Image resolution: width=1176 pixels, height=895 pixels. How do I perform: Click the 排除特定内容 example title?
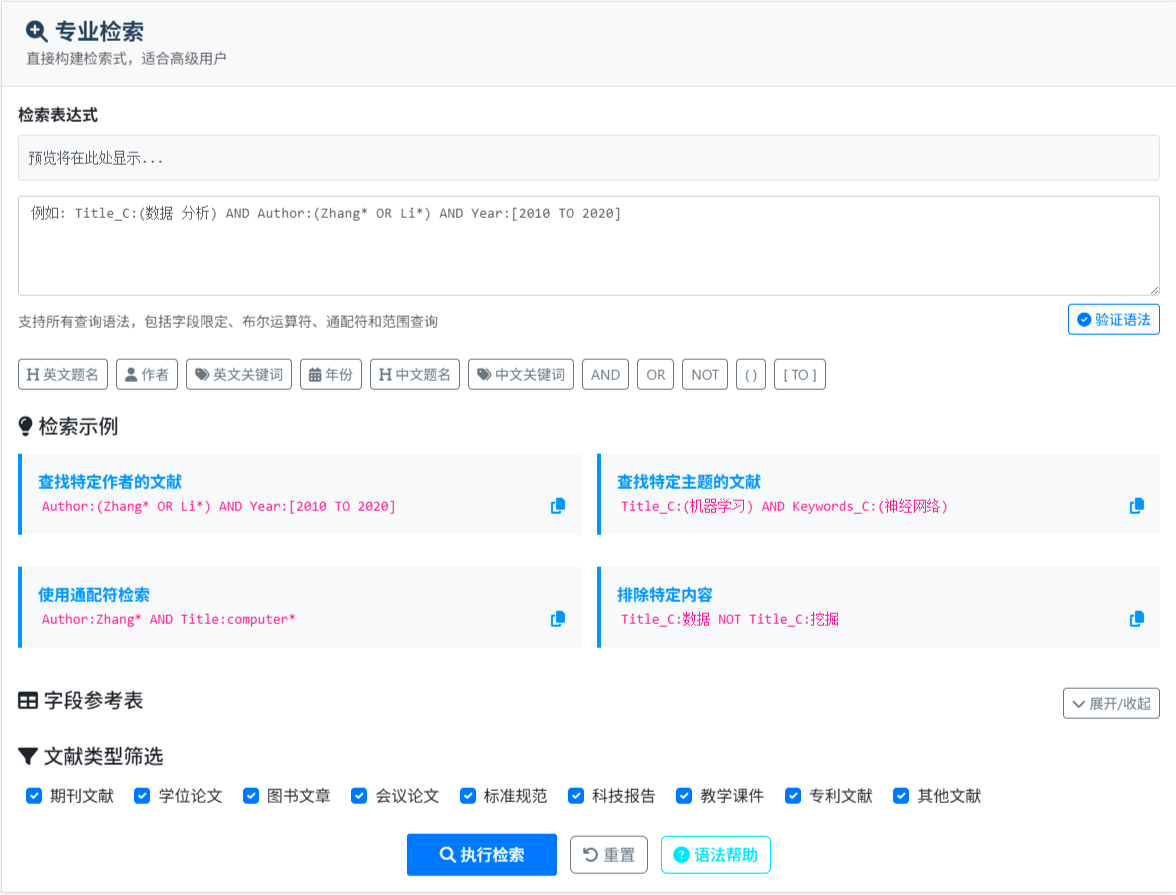click(x=665, y=595)
